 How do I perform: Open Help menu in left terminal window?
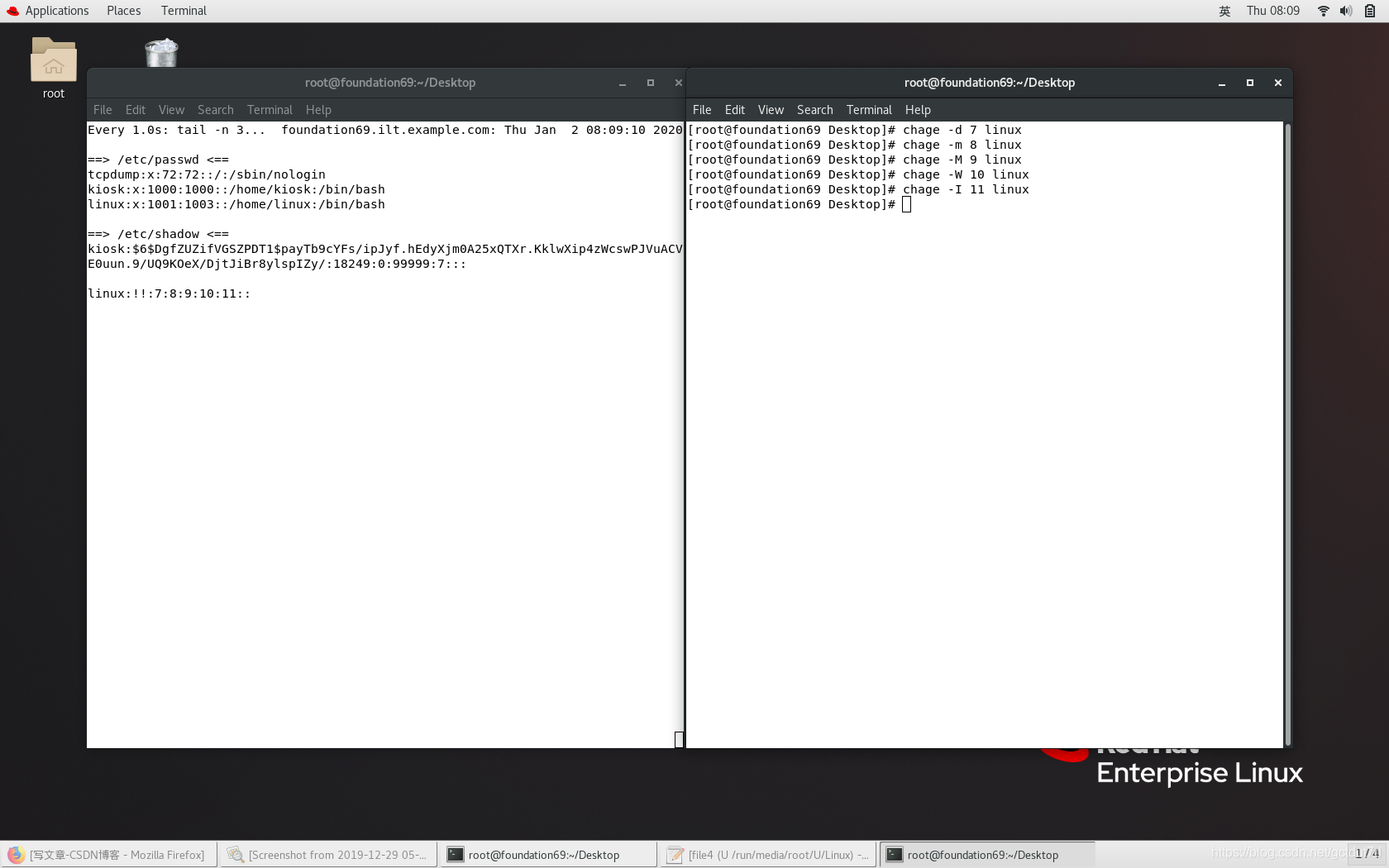click(318, 110)
